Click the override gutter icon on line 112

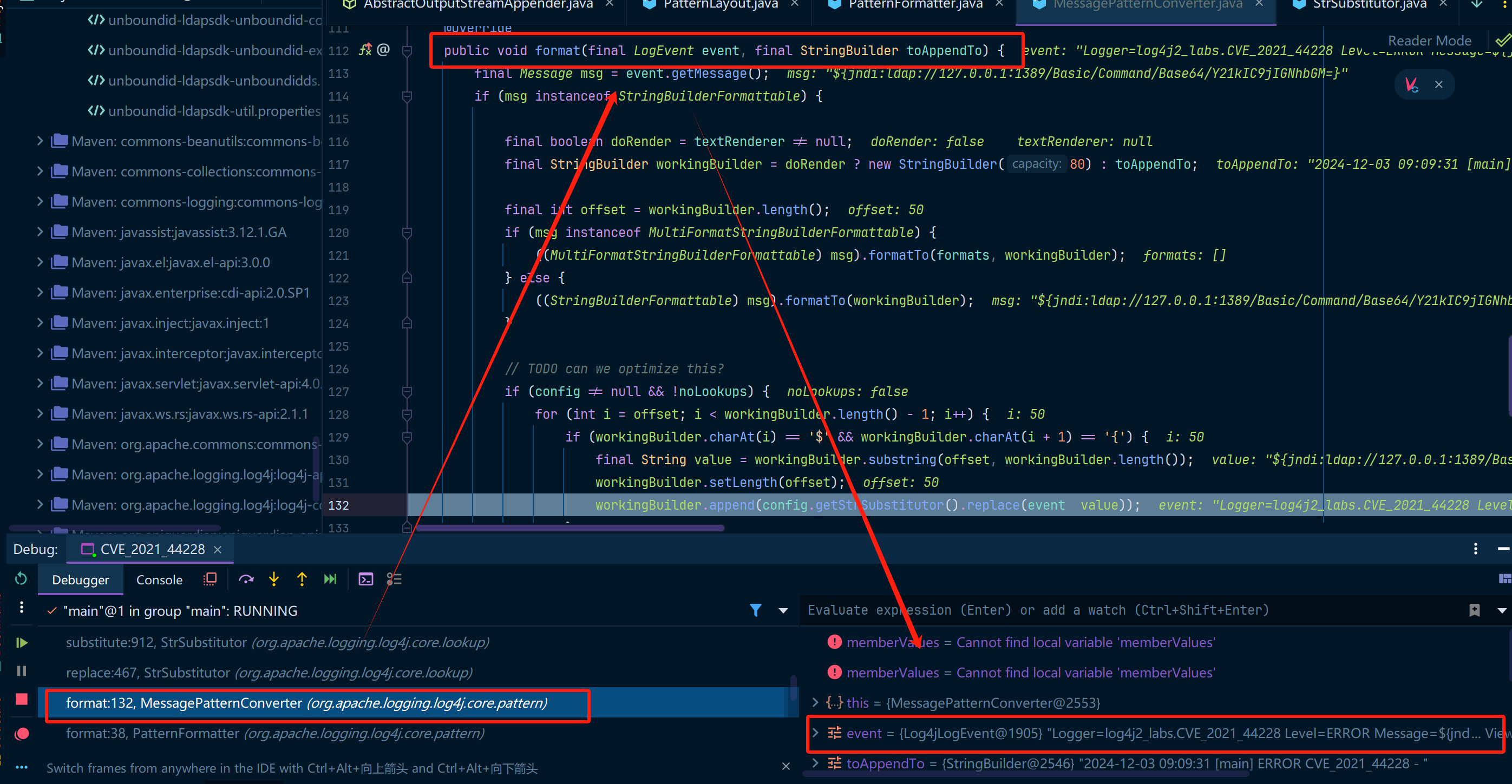tap(365, 50)
